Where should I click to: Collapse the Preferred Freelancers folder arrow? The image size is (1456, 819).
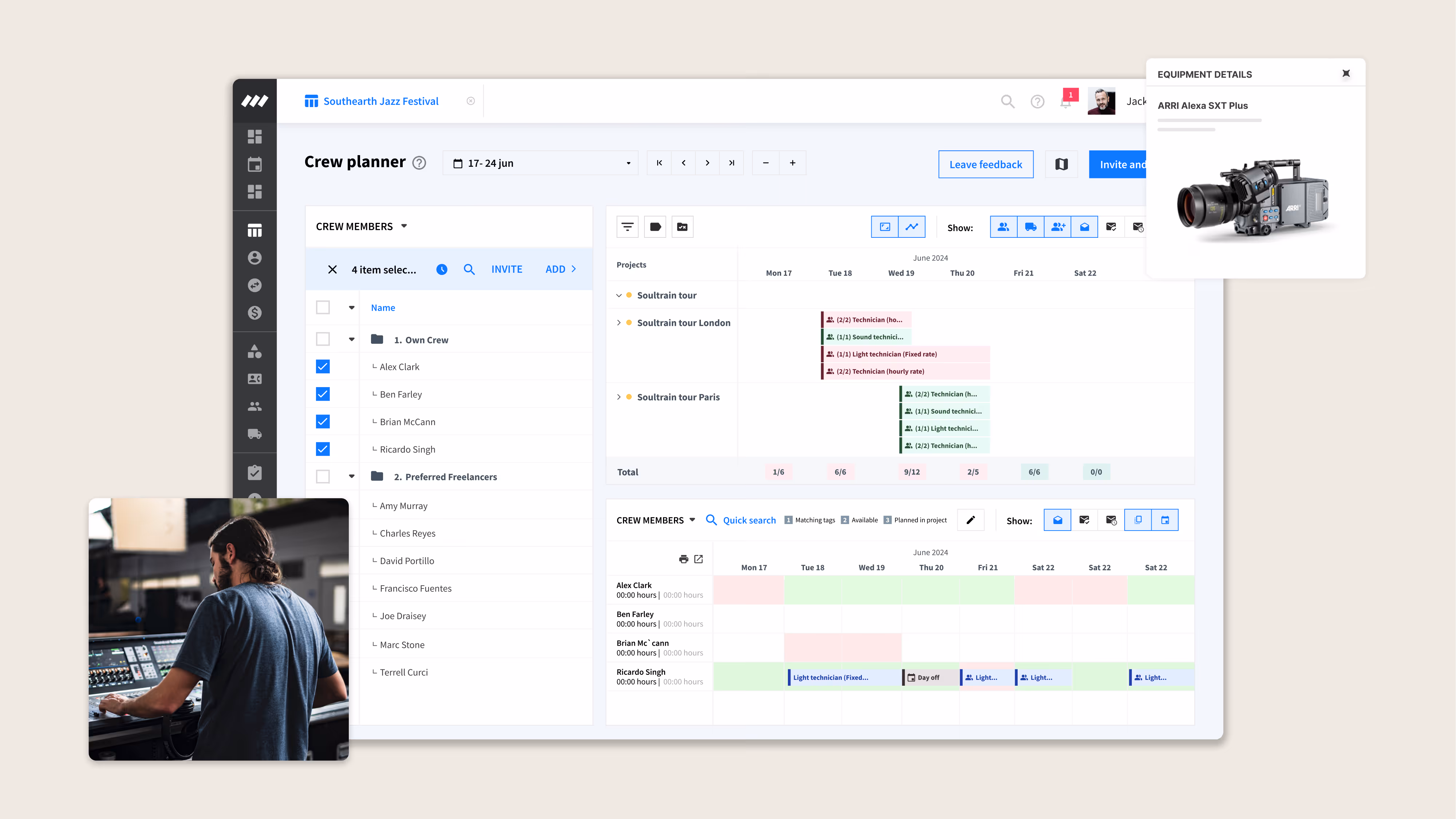(352, 476)
